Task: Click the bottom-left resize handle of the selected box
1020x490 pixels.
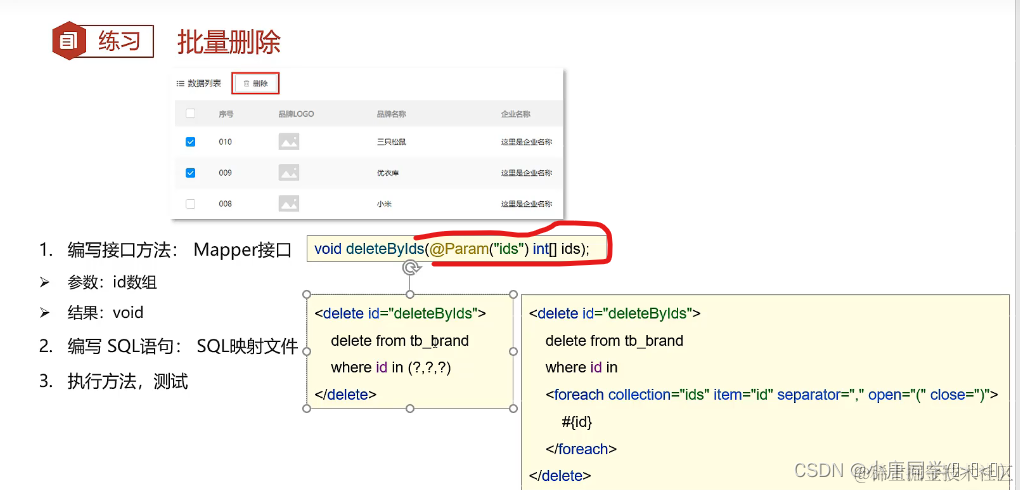Action: pyautogui.click(x=307, y=409)
